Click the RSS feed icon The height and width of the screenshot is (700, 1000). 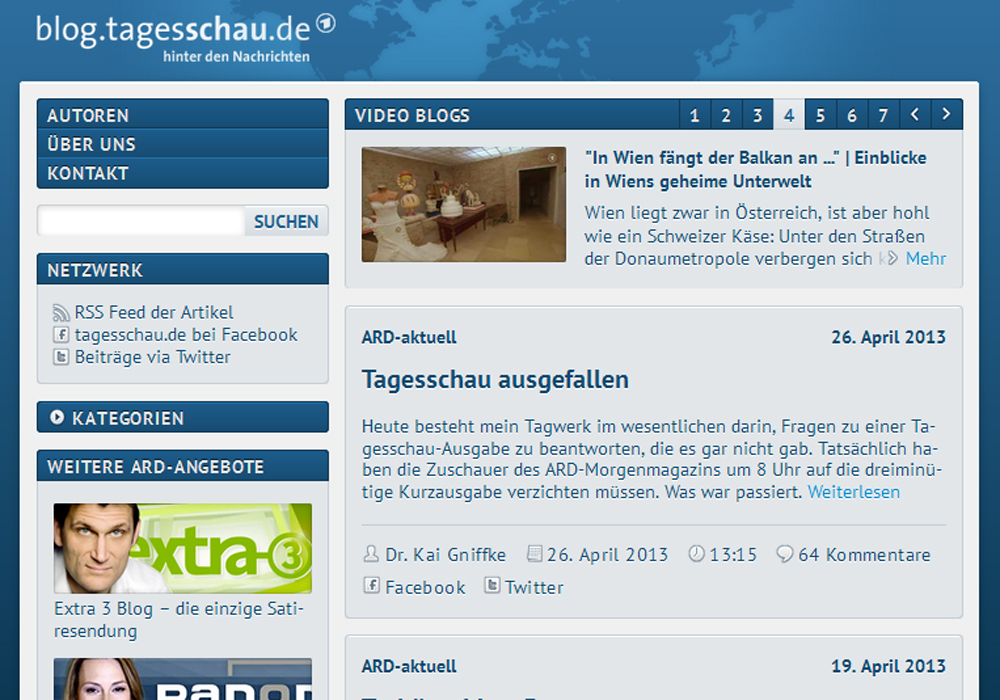[61, 312]
